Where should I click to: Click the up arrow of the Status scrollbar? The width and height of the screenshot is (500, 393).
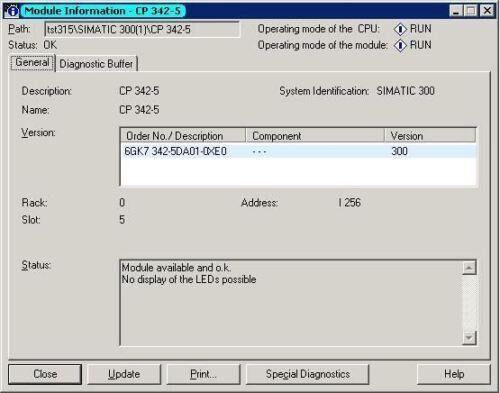point(469,268)
